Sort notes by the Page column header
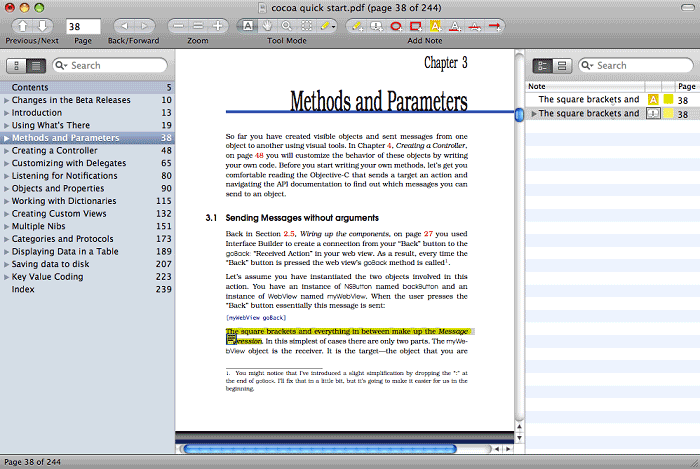The image size is (700, 469). click(x=687, y=87)
